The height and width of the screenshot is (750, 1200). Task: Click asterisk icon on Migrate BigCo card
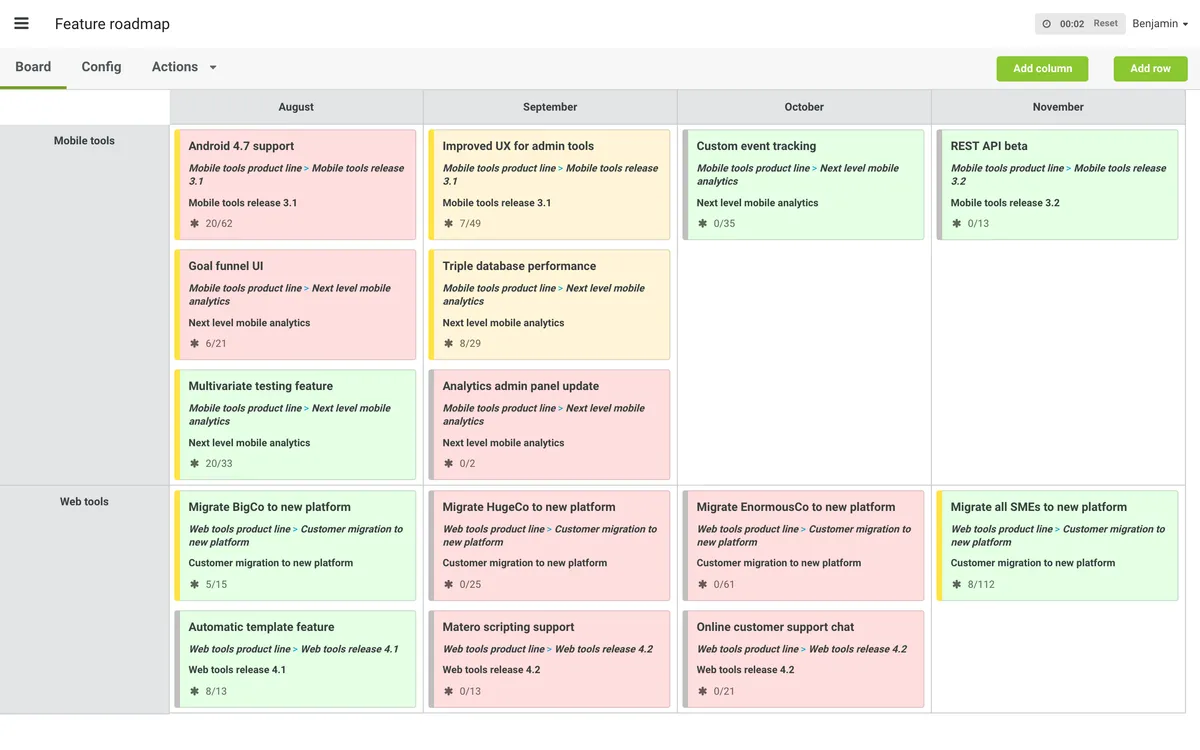(x=194, y=584)
